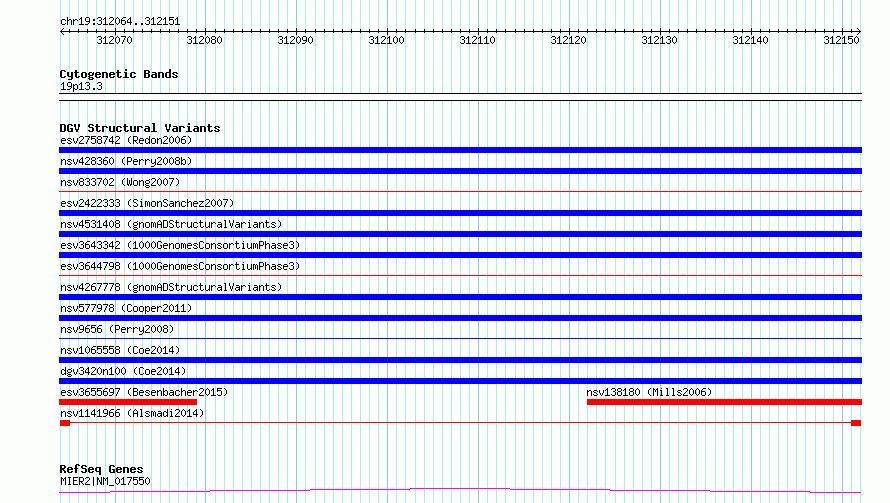Screen dimensions: 890x503
Task: Select ruler position 312140
Action: point(750,40)
